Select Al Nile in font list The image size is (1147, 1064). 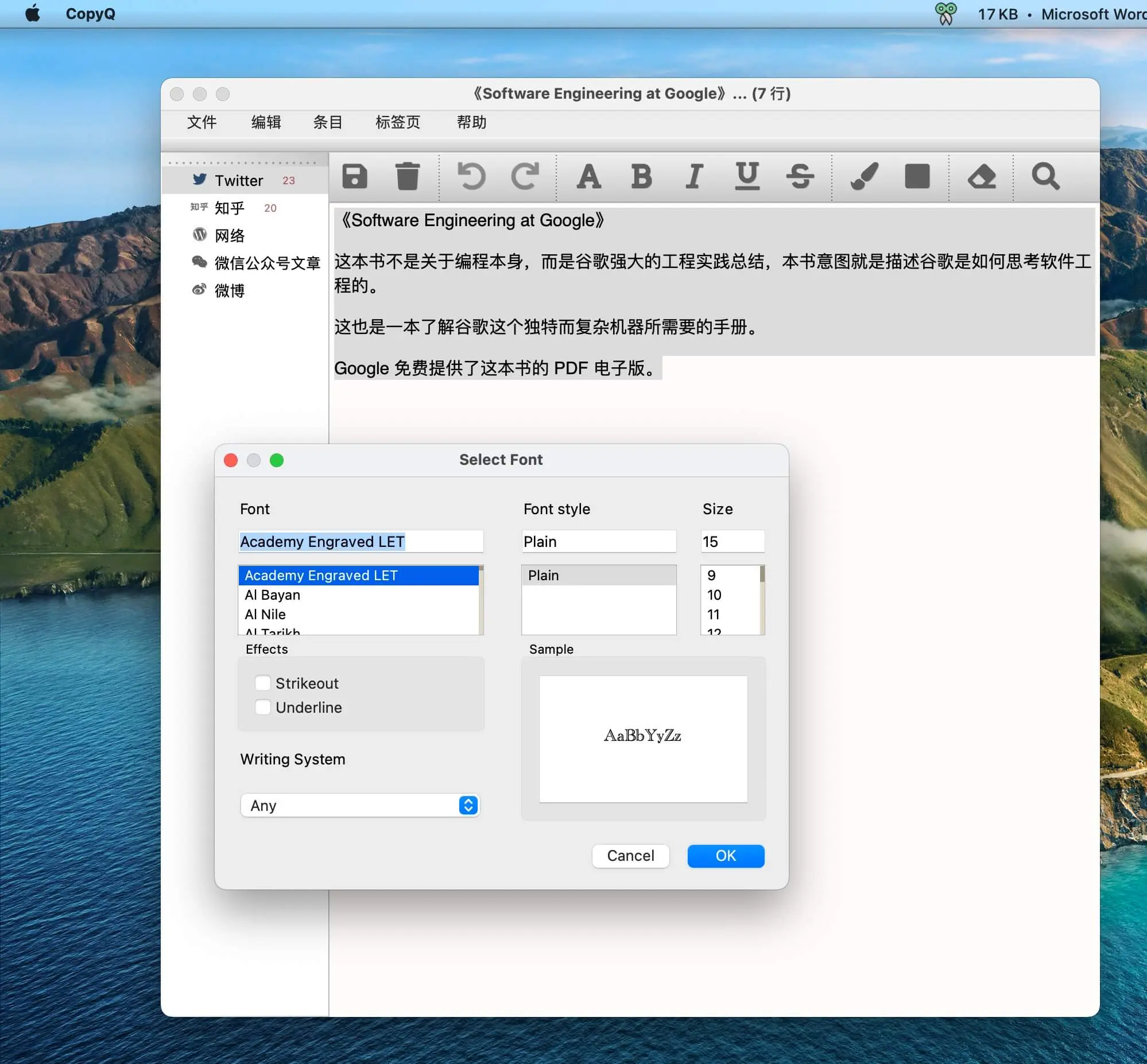click(358, 614)
